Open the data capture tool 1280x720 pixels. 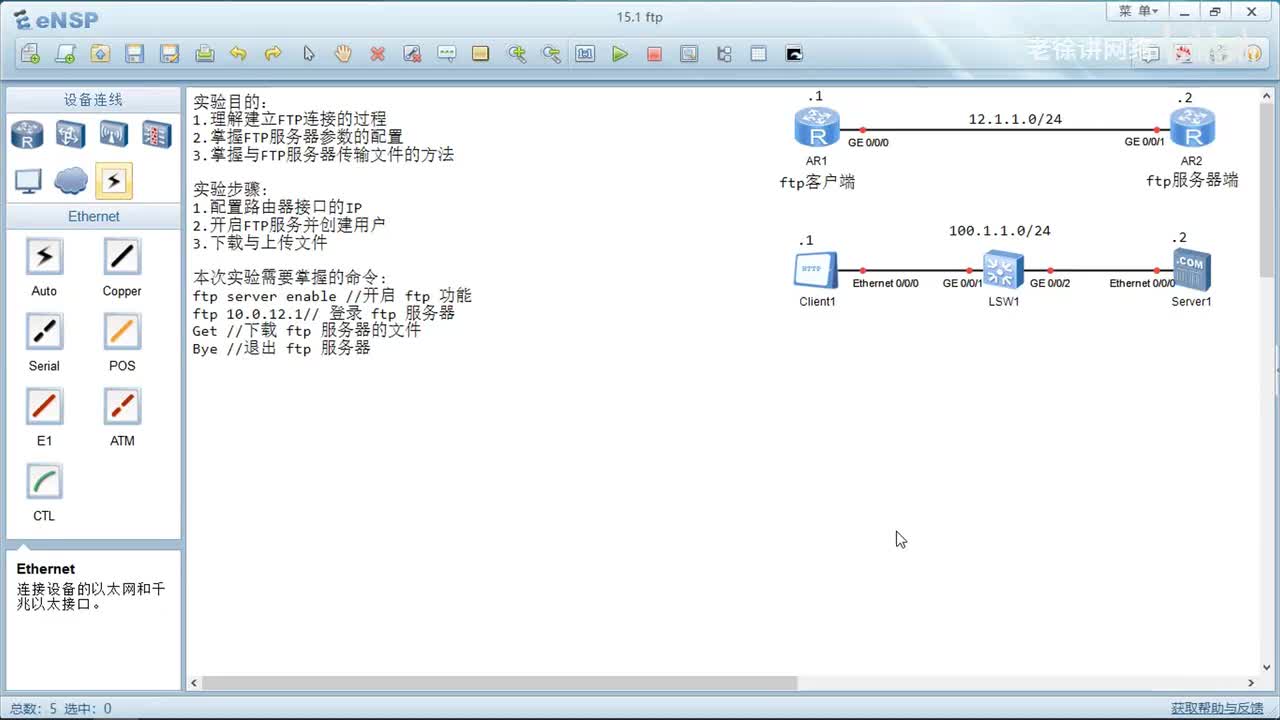pyautogui.click(x=689, y=54)
